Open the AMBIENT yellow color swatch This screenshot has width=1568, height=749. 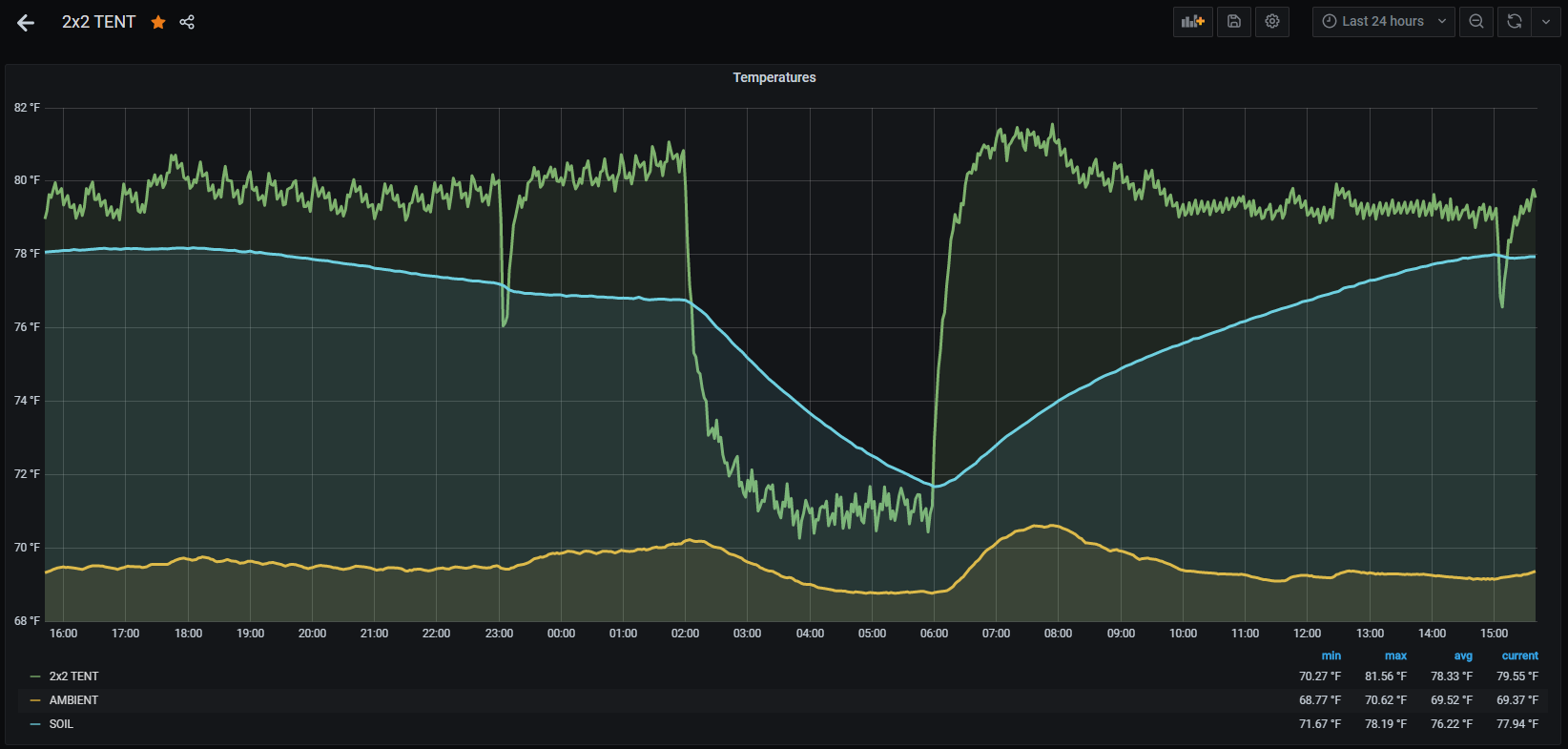point(35,700)
